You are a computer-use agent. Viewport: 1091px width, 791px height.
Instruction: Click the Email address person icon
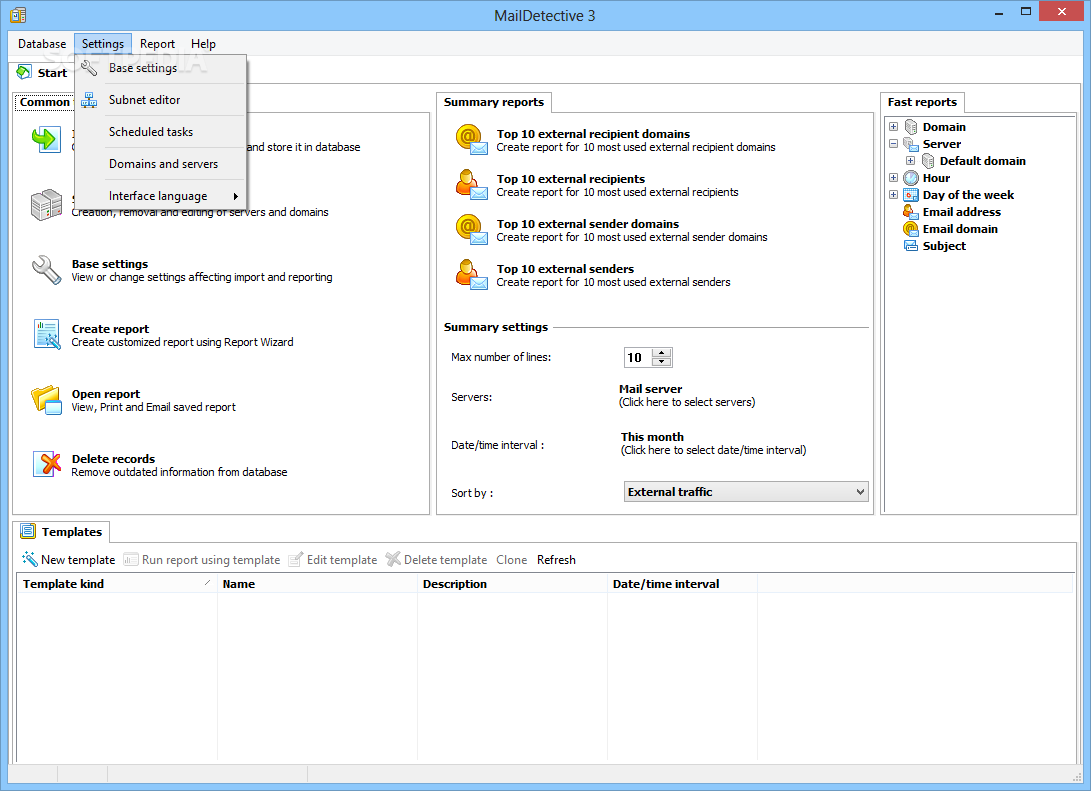911,211
